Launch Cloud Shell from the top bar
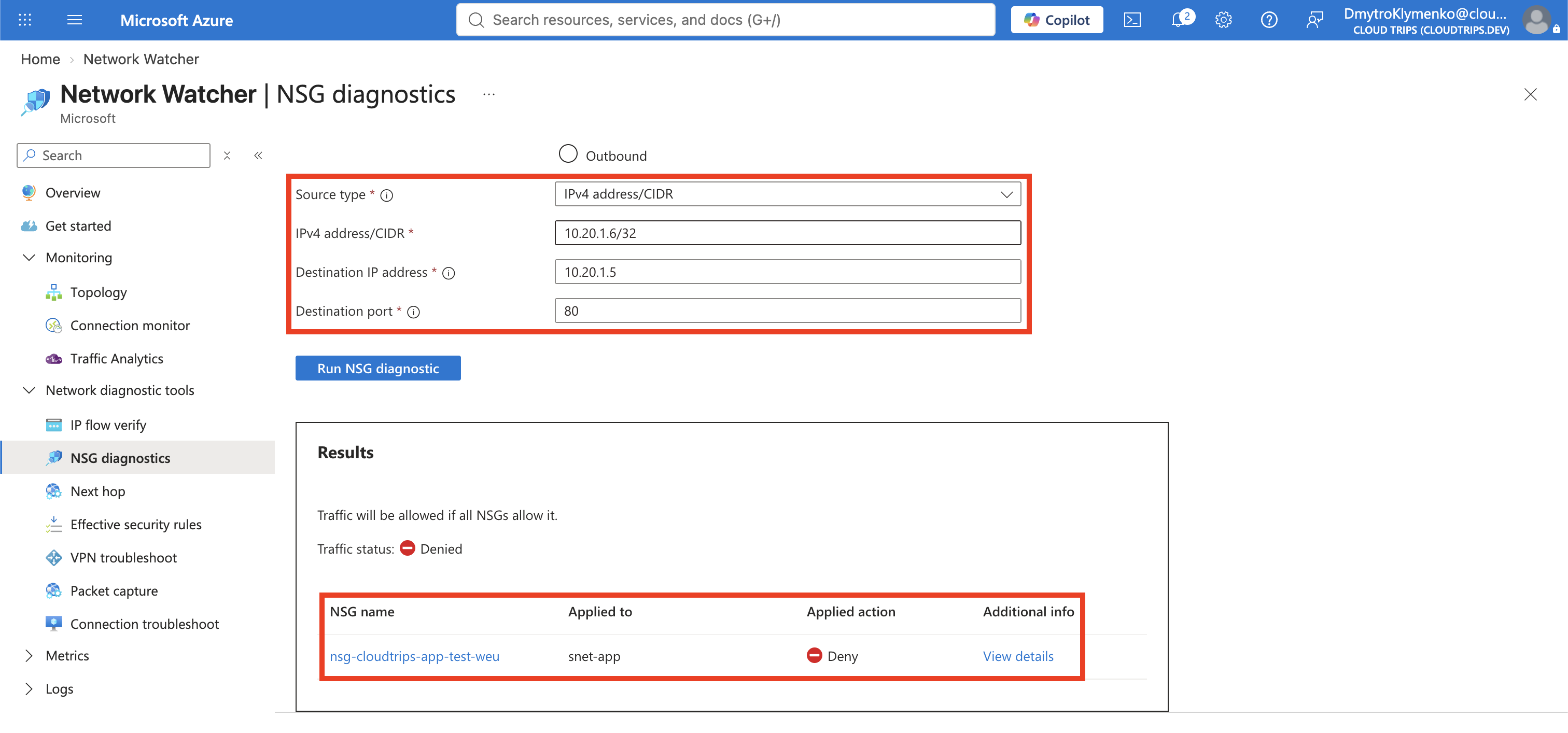The height and width of the screenshot is (733, 1568). 1131,20
